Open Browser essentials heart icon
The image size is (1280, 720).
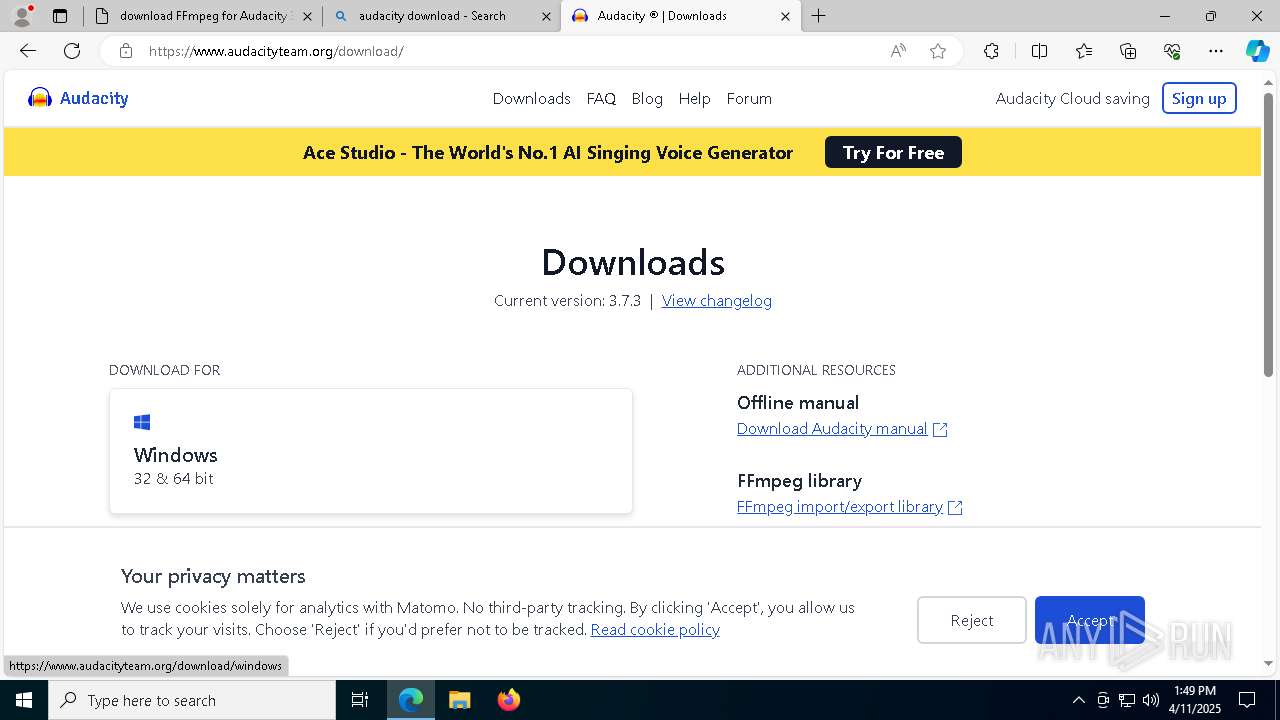click(1172, 51)
